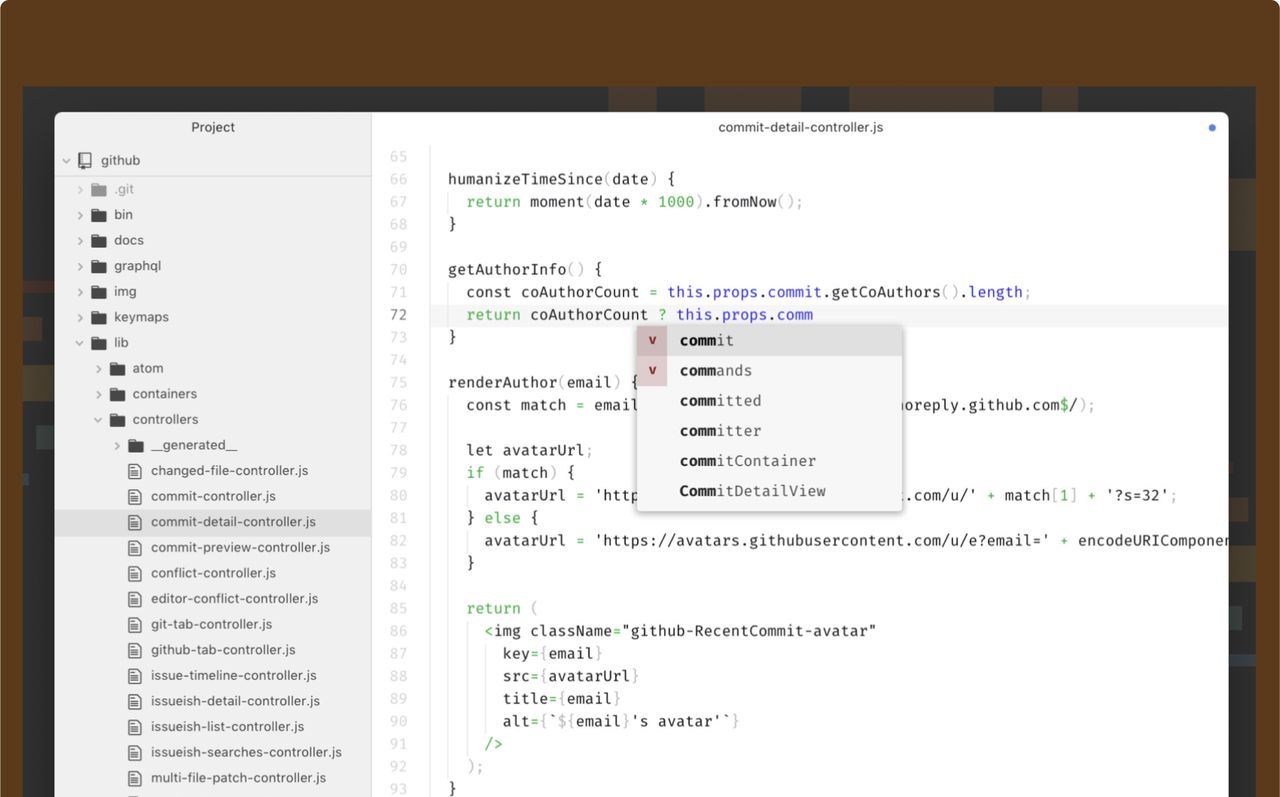Viewport: 1280px width, 797px height.
Task: Click the github repository book icon
Action: point(85,160)
